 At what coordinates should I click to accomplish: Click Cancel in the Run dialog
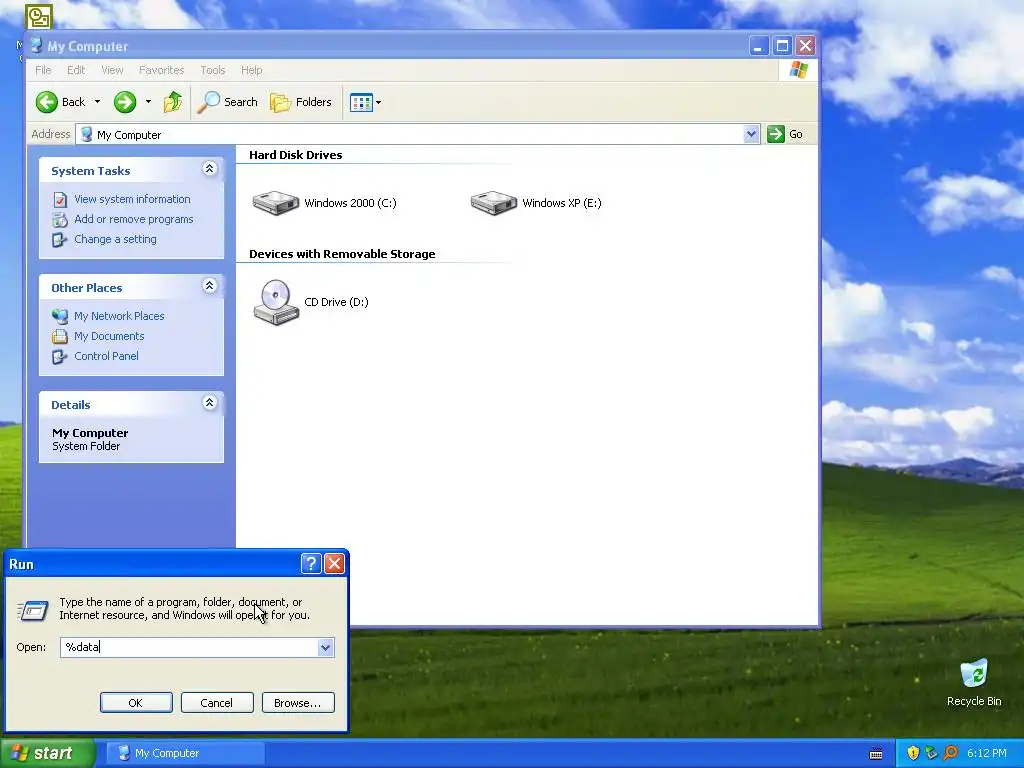coord(217,703)
